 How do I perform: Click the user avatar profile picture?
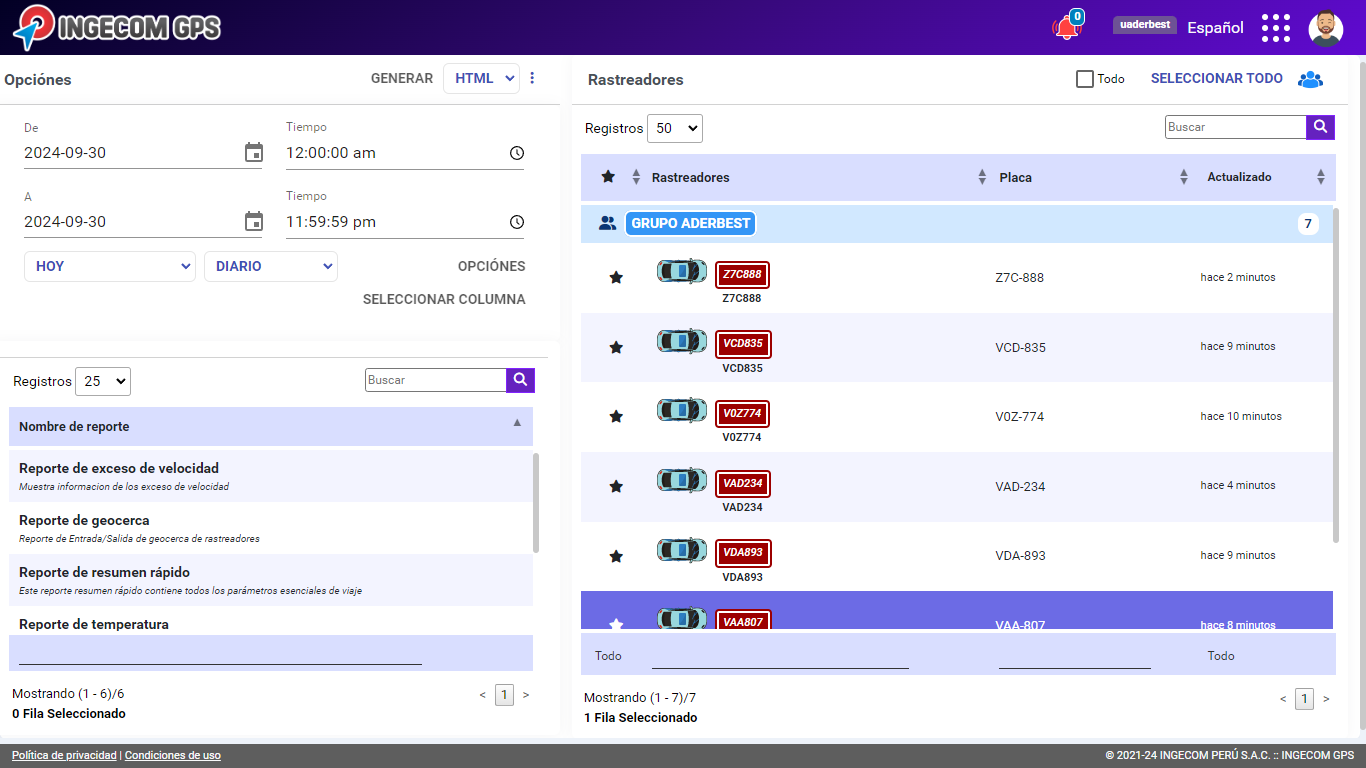pos(1325,28)
